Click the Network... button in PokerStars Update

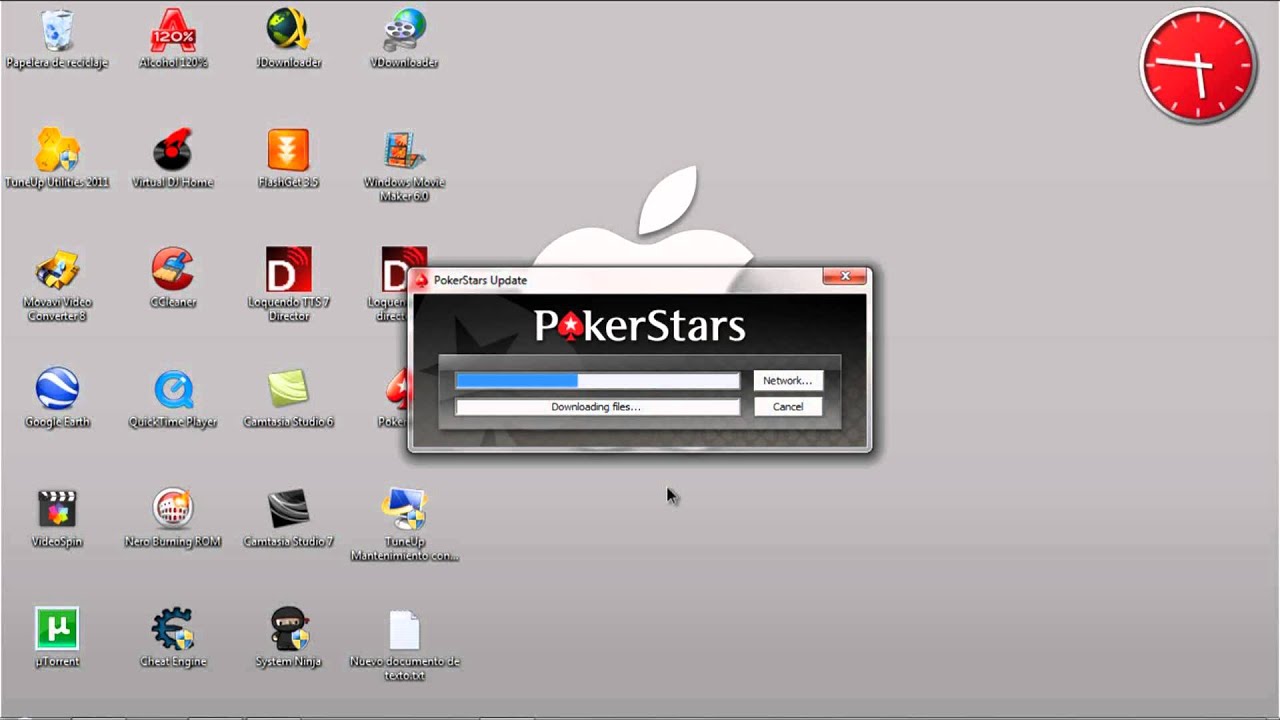click(x=788, y=381)
